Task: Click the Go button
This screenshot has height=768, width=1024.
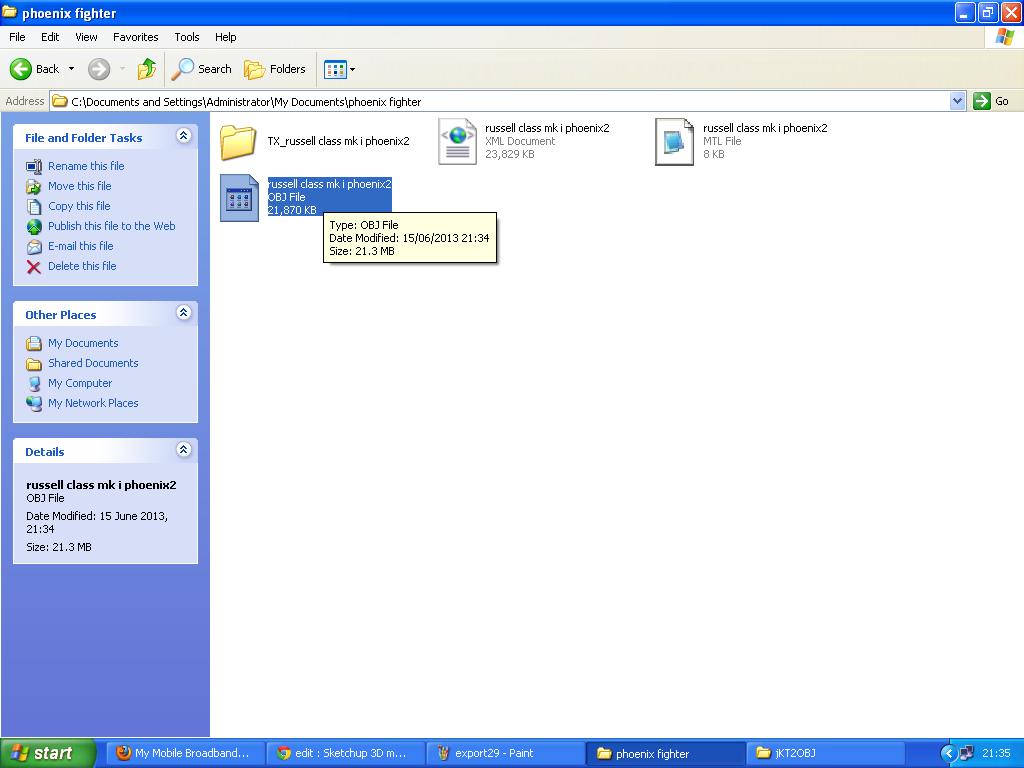Action: click(991, 101)
